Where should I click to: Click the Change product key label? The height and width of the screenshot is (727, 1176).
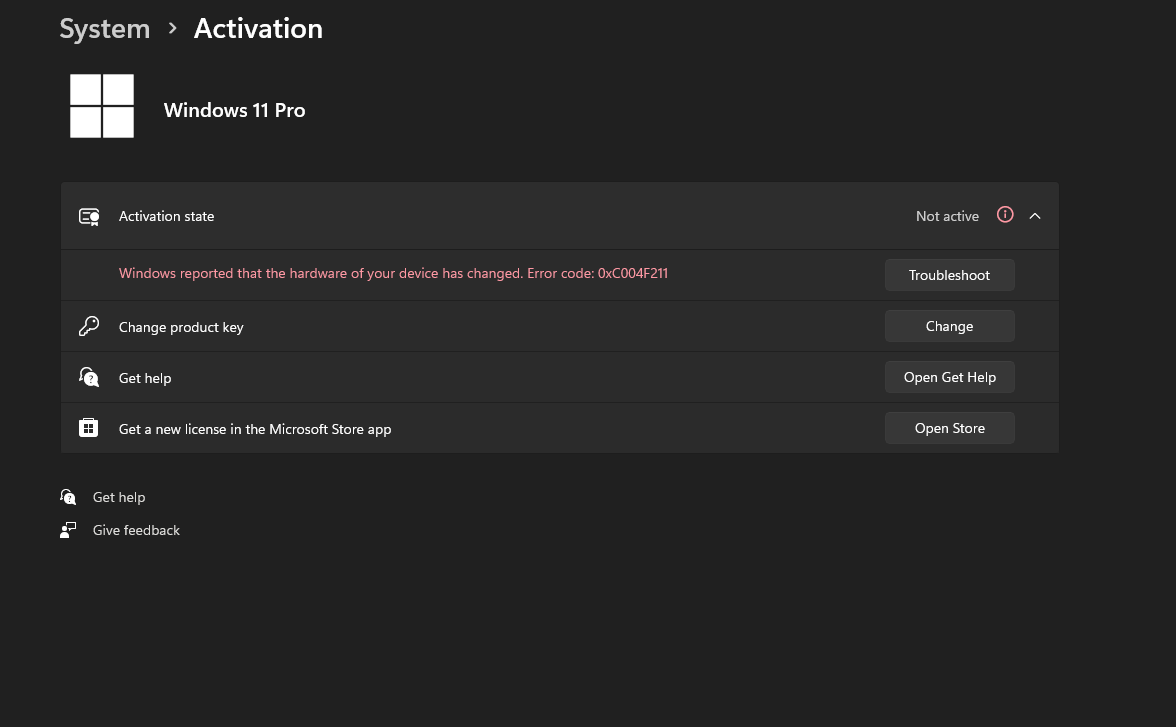pyautogui.click(x=181, y=327)
